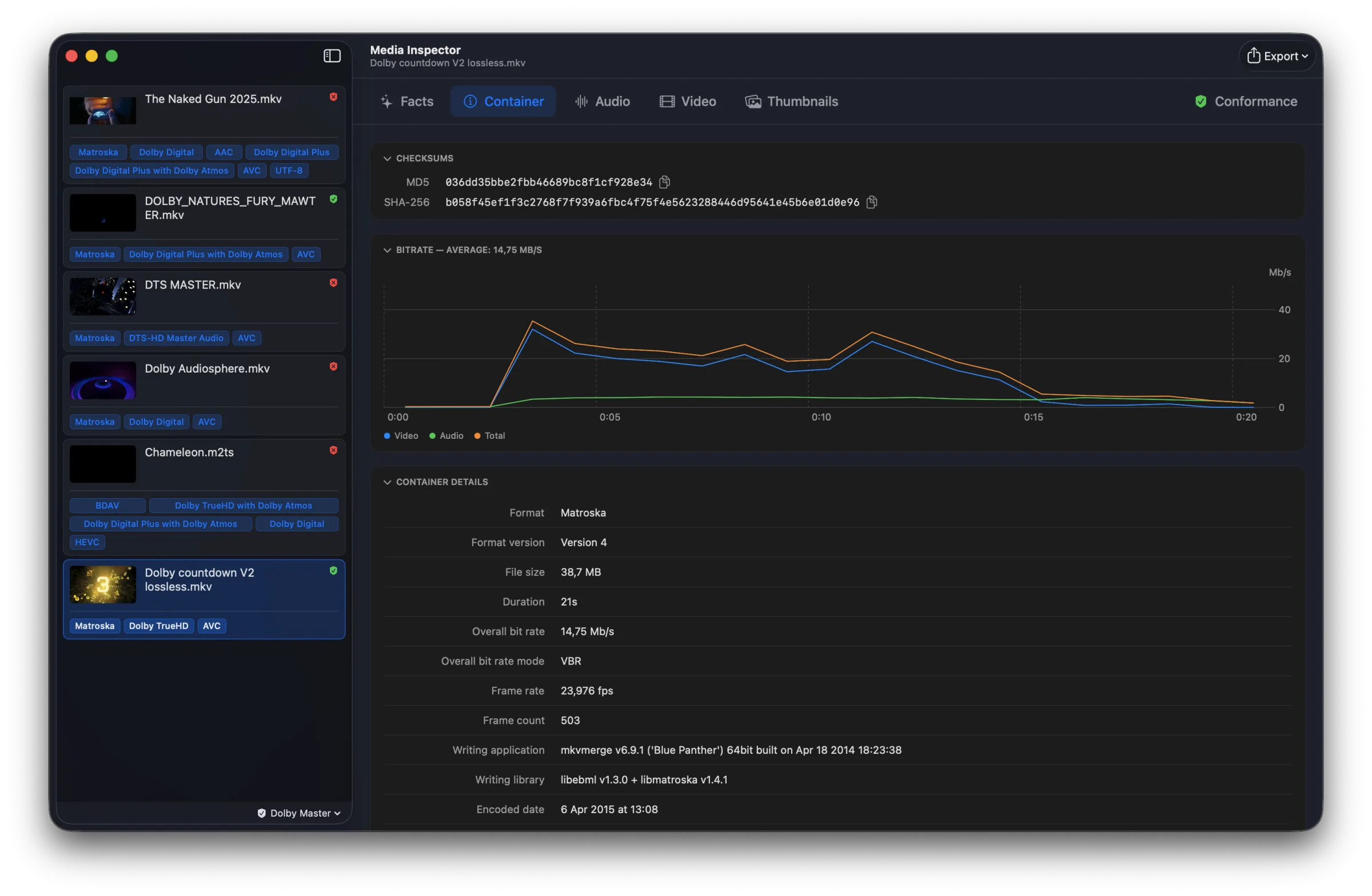Image resolution: width=1372 pixels, height=896 pixels.
Task: Click the File size value 38,7 MB
Action: coord(581,572)
